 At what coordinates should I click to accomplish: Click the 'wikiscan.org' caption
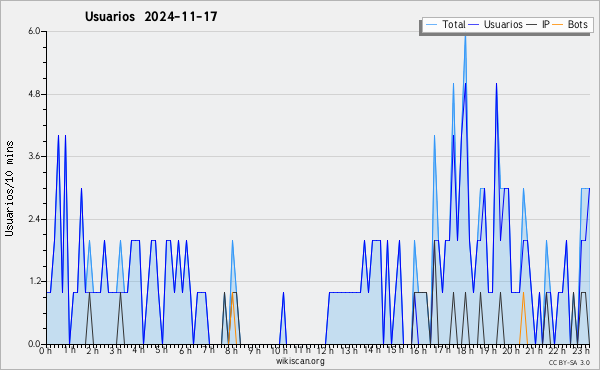(x=300, y=361)
